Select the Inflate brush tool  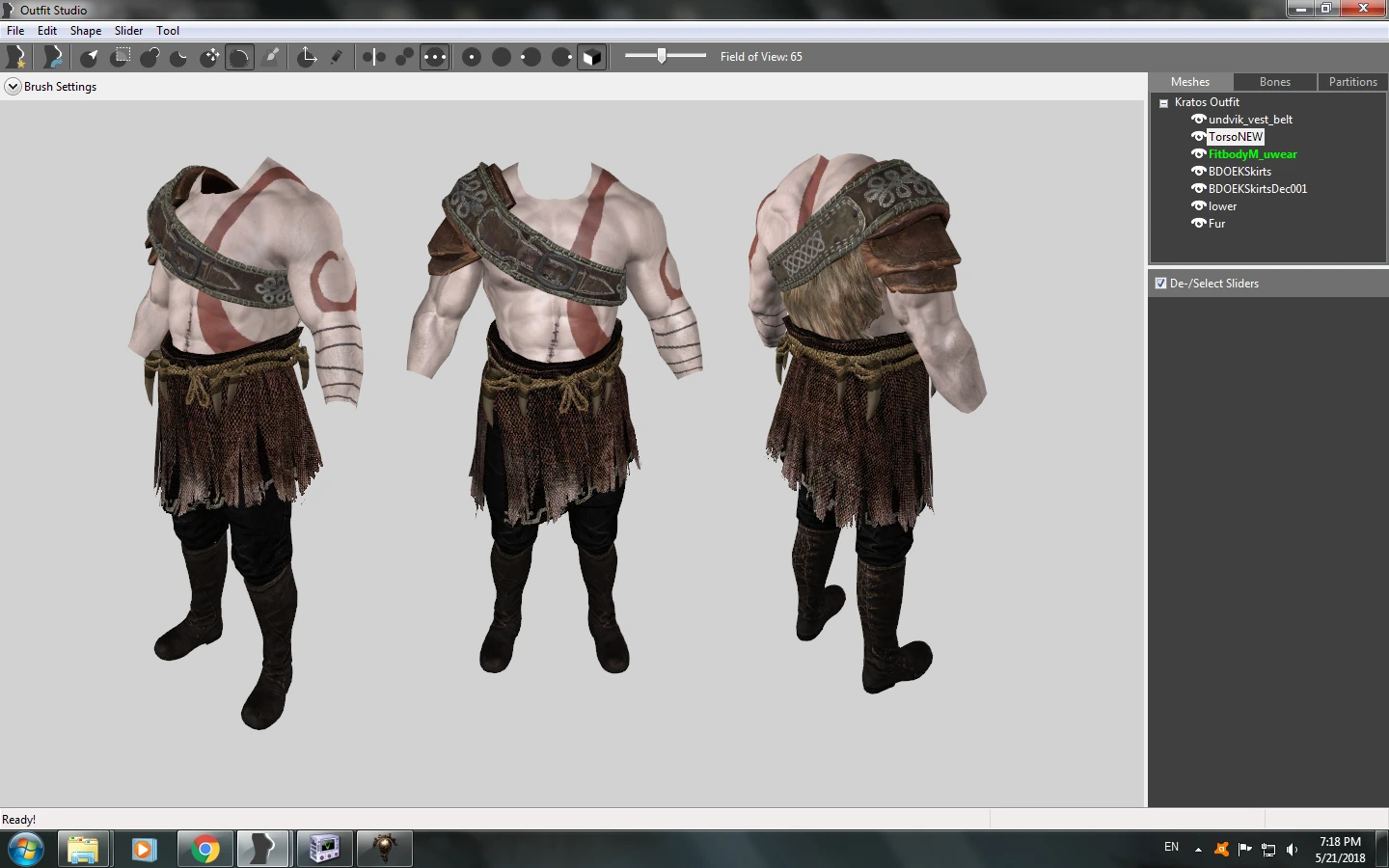click(150, 57)
